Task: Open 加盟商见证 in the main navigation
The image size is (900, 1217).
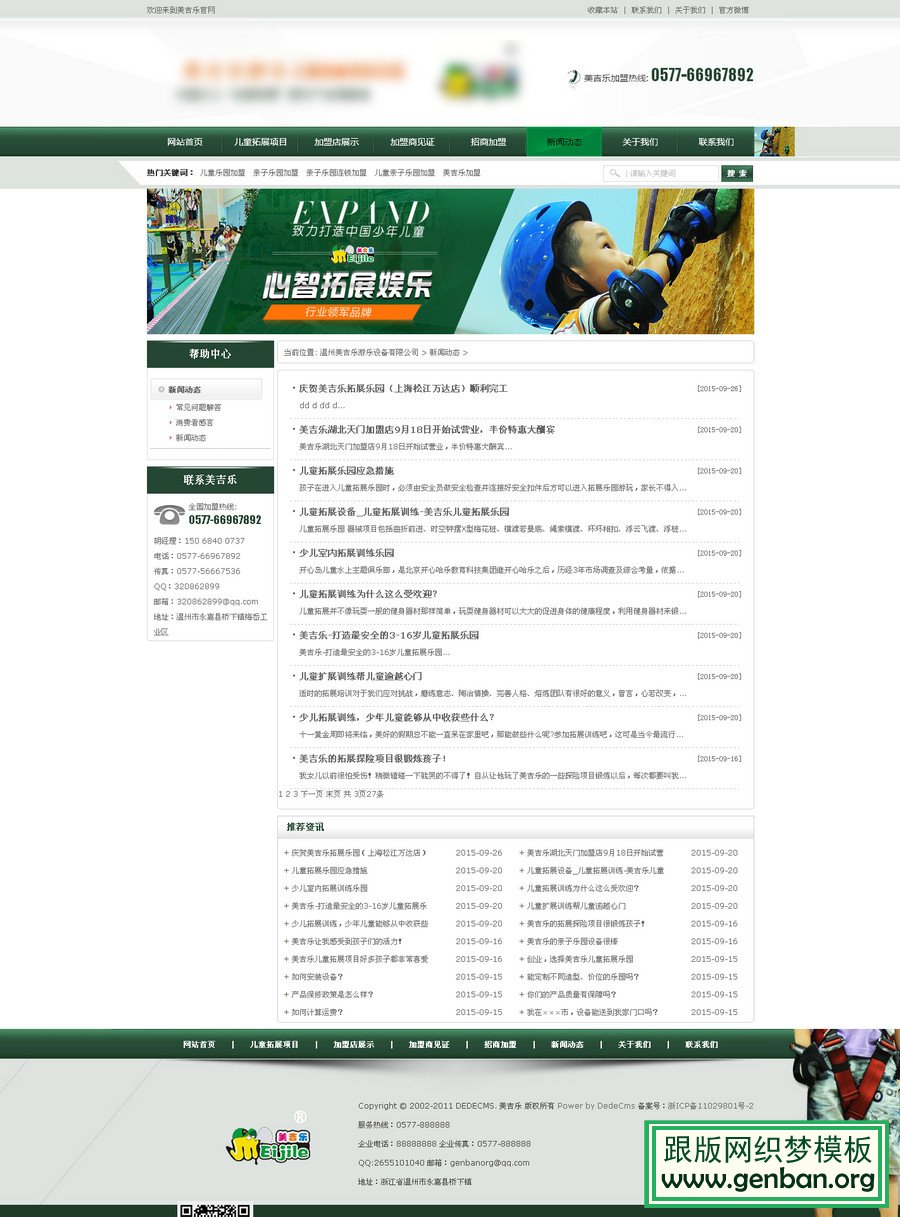Action: click(x=412, y=142)
